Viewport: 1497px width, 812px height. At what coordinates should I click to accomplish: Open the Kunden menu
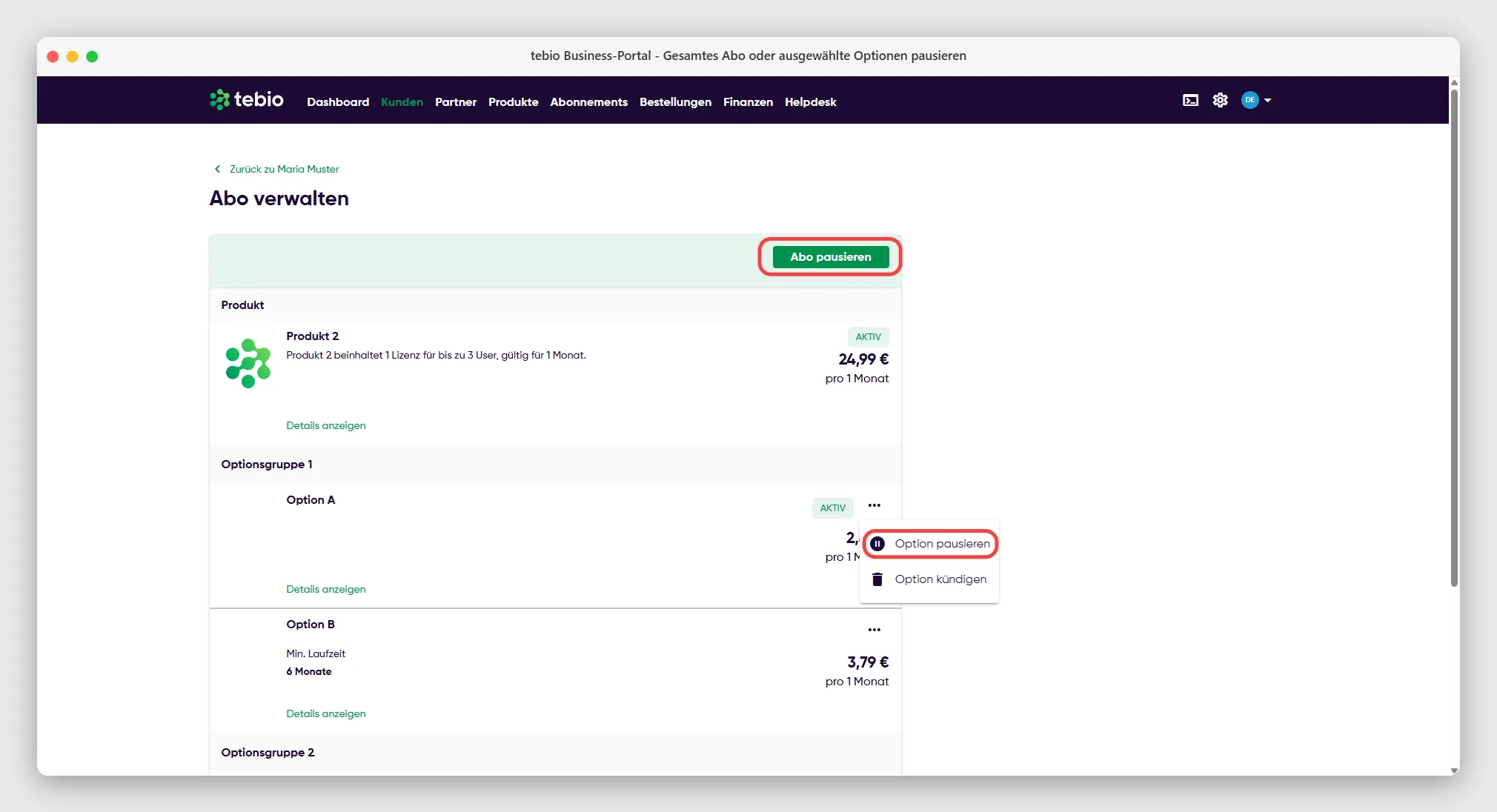402,101
